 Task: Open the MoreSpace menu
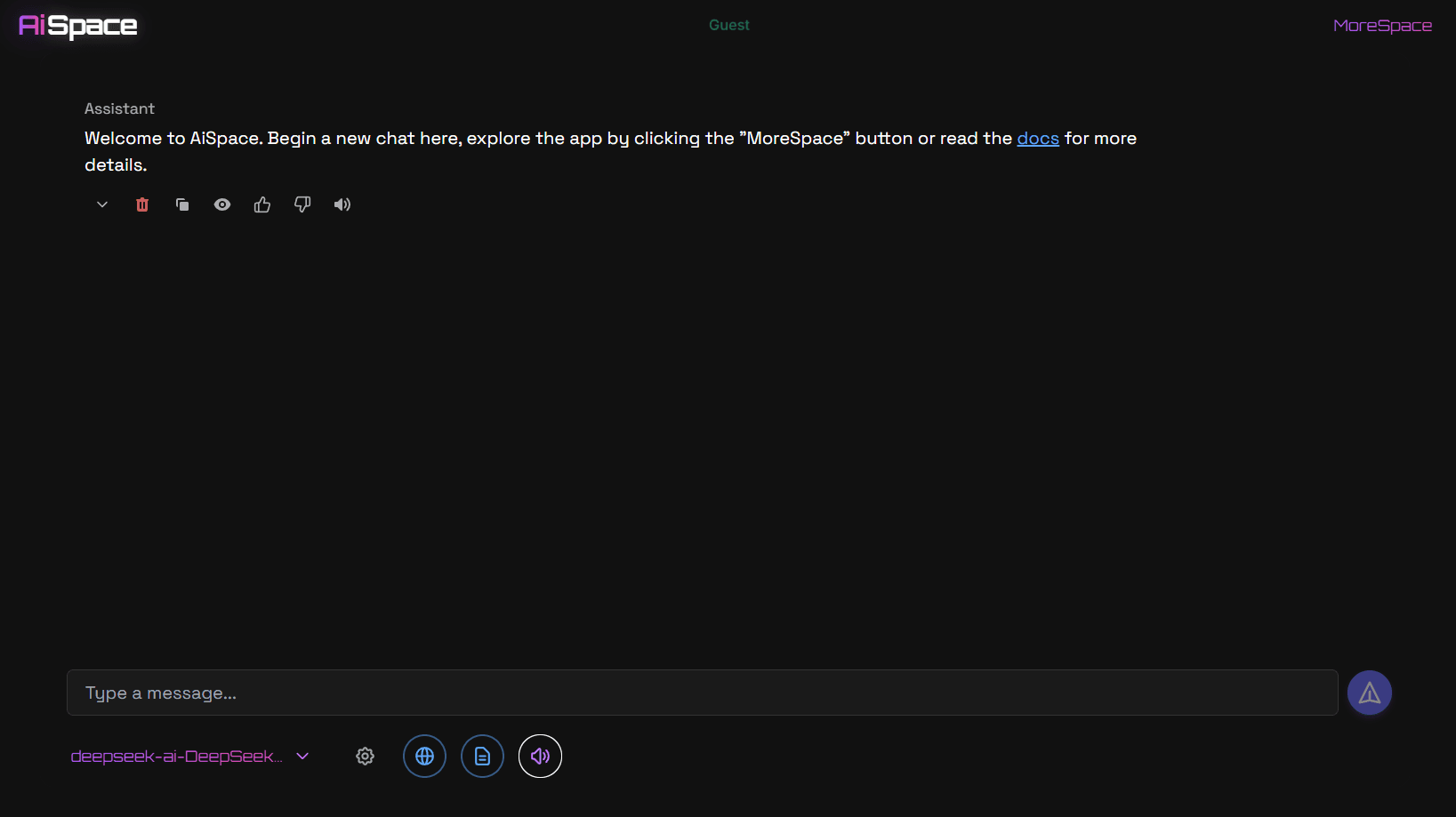[x=1382, y=26]
